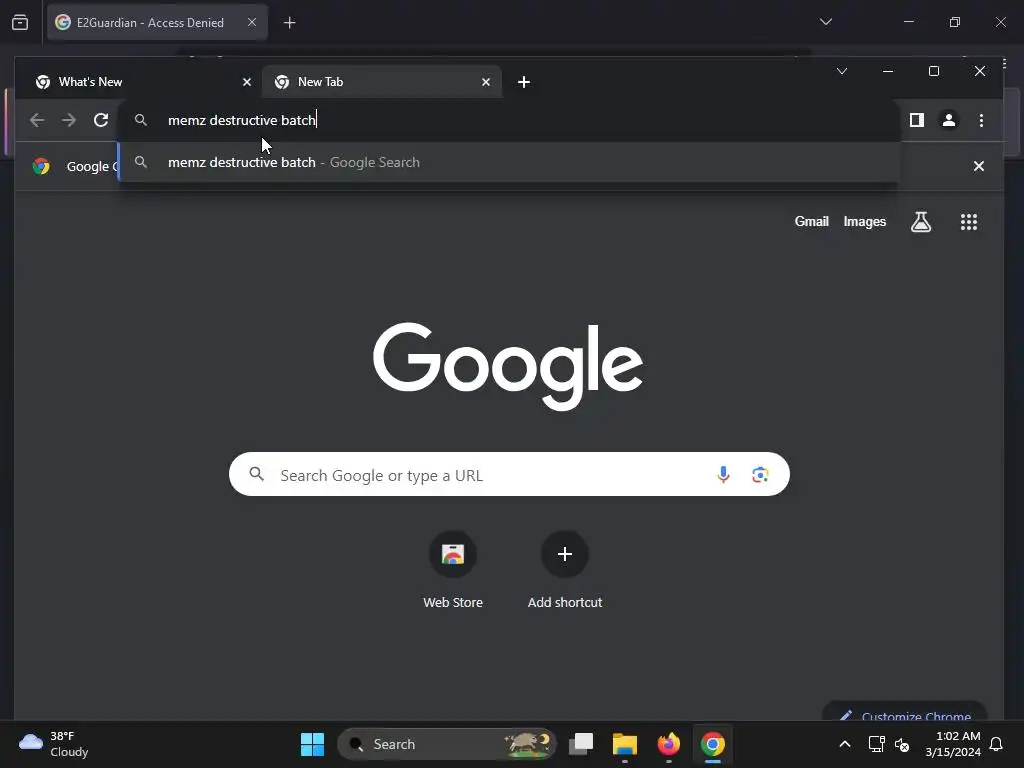
Task: Open the Images link
Action: (x=864, y=221)
